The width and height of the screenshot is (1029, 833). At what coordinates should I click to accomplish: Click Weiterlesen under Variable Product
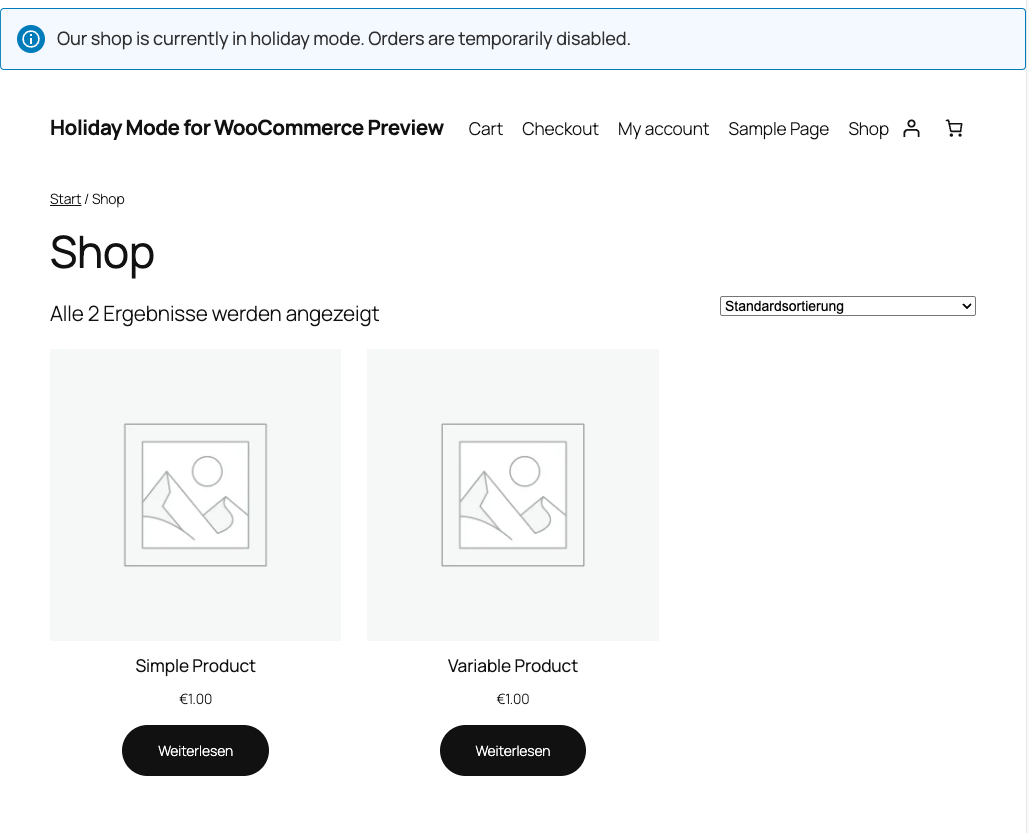point(513,750)
